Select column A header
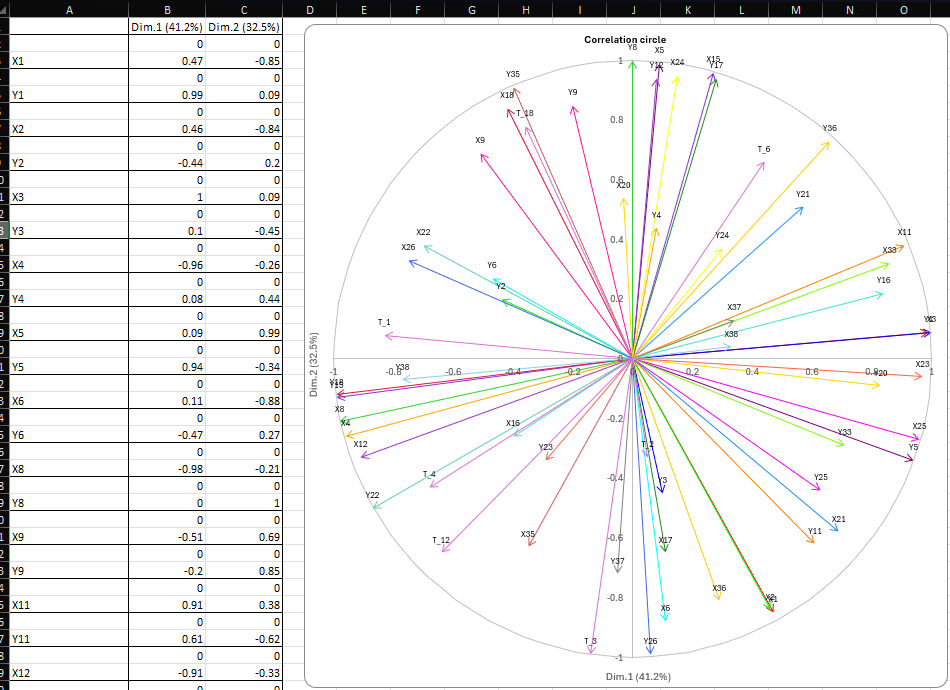 [69, 9]
